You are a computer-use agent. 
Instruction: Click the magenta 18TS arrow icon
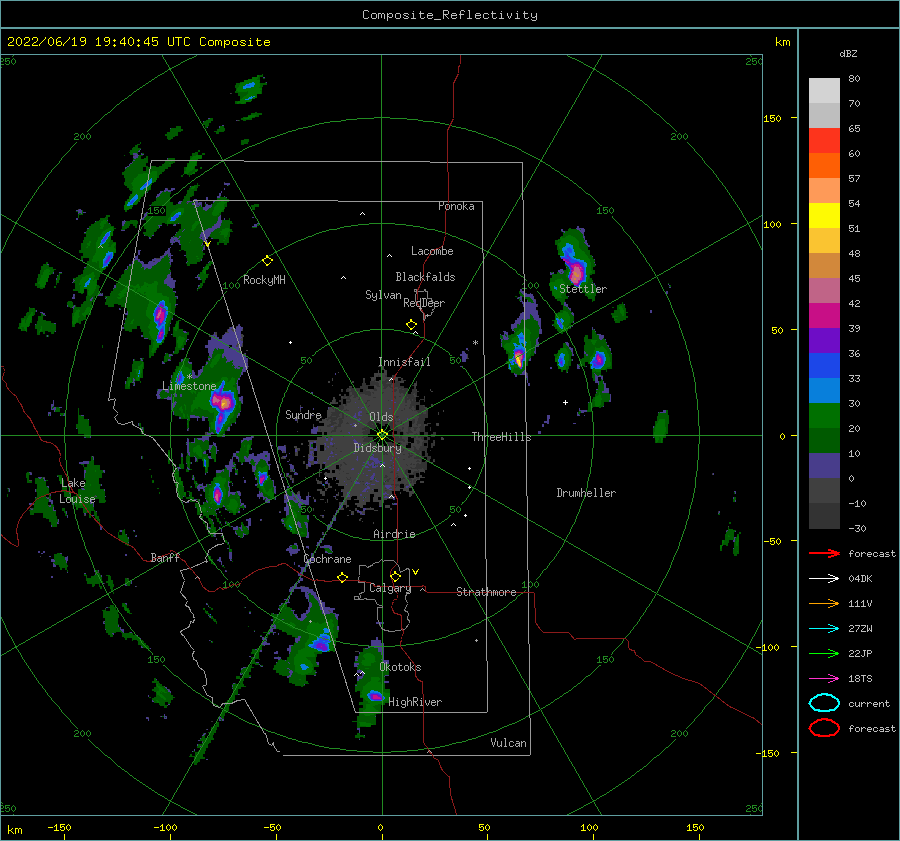tap(824, 678)
